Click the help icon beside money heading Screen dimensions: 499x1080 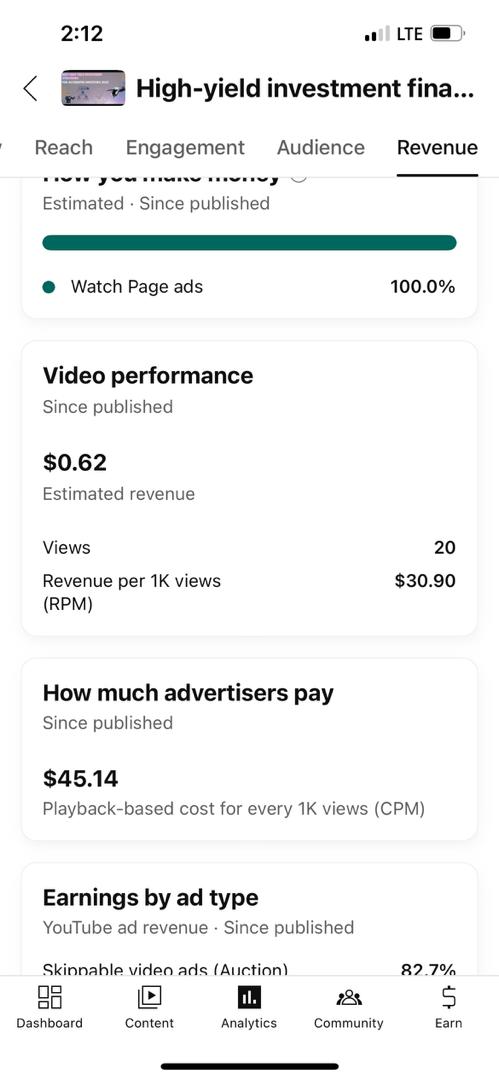[298, 176]
